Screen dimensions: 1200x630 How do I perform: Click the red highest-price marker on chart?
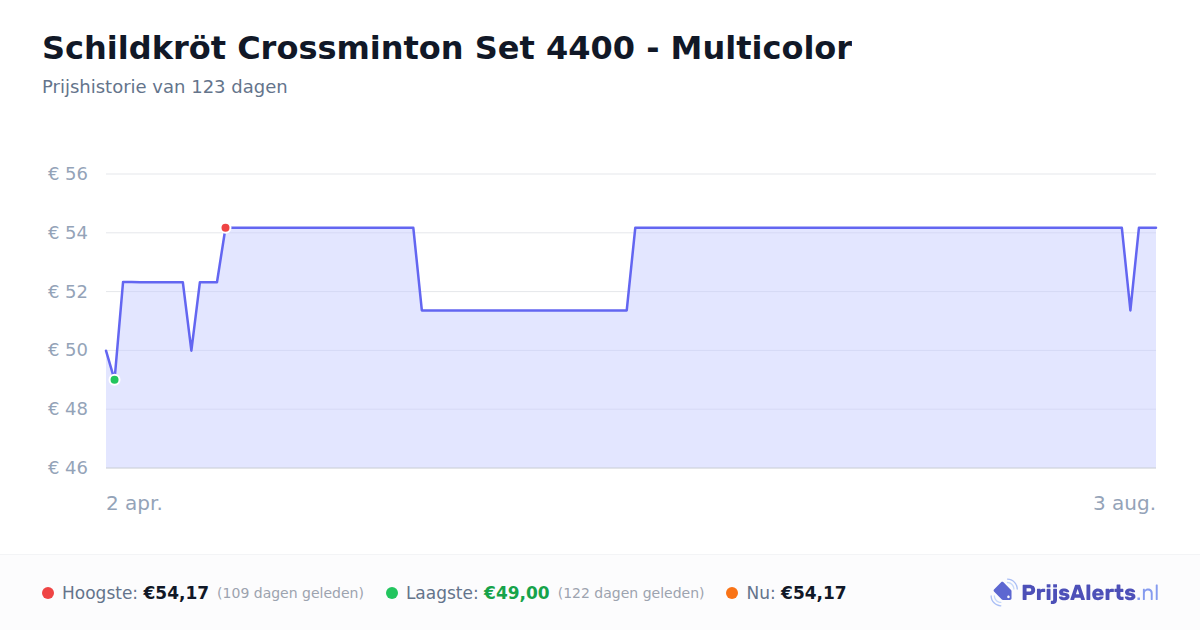tap(225, 228)
